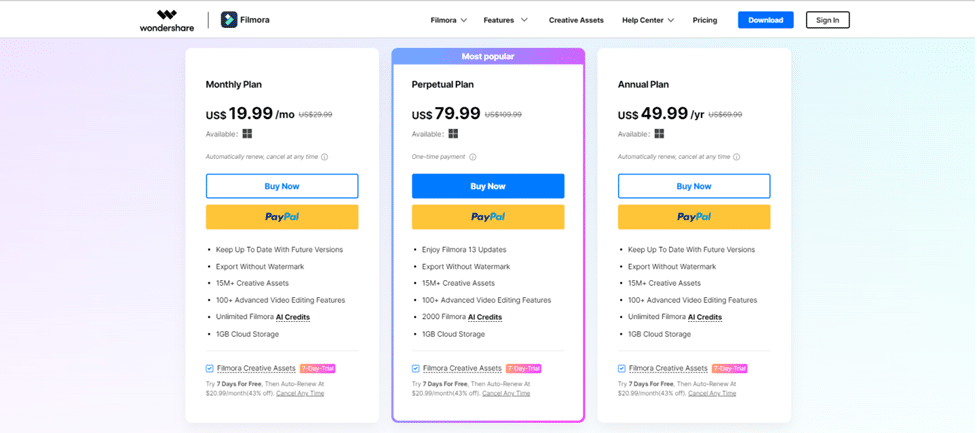The image size is (977, 433).
Task: Uncheck Filmora Creative Assets in Perpetual Plan
Action: point(416,369)
